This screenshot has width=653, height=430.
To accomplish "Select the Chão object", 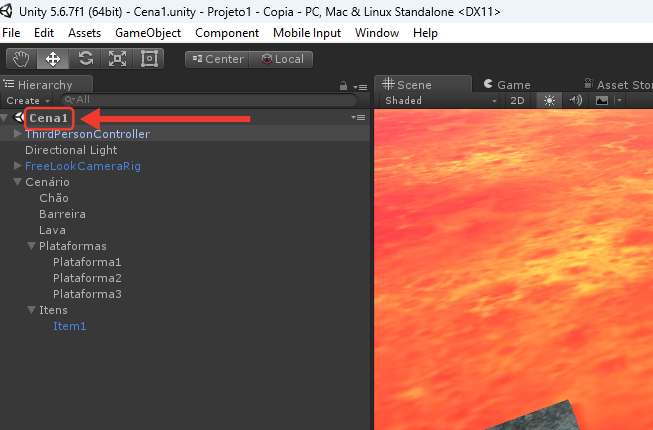I will tap(54, 198).
